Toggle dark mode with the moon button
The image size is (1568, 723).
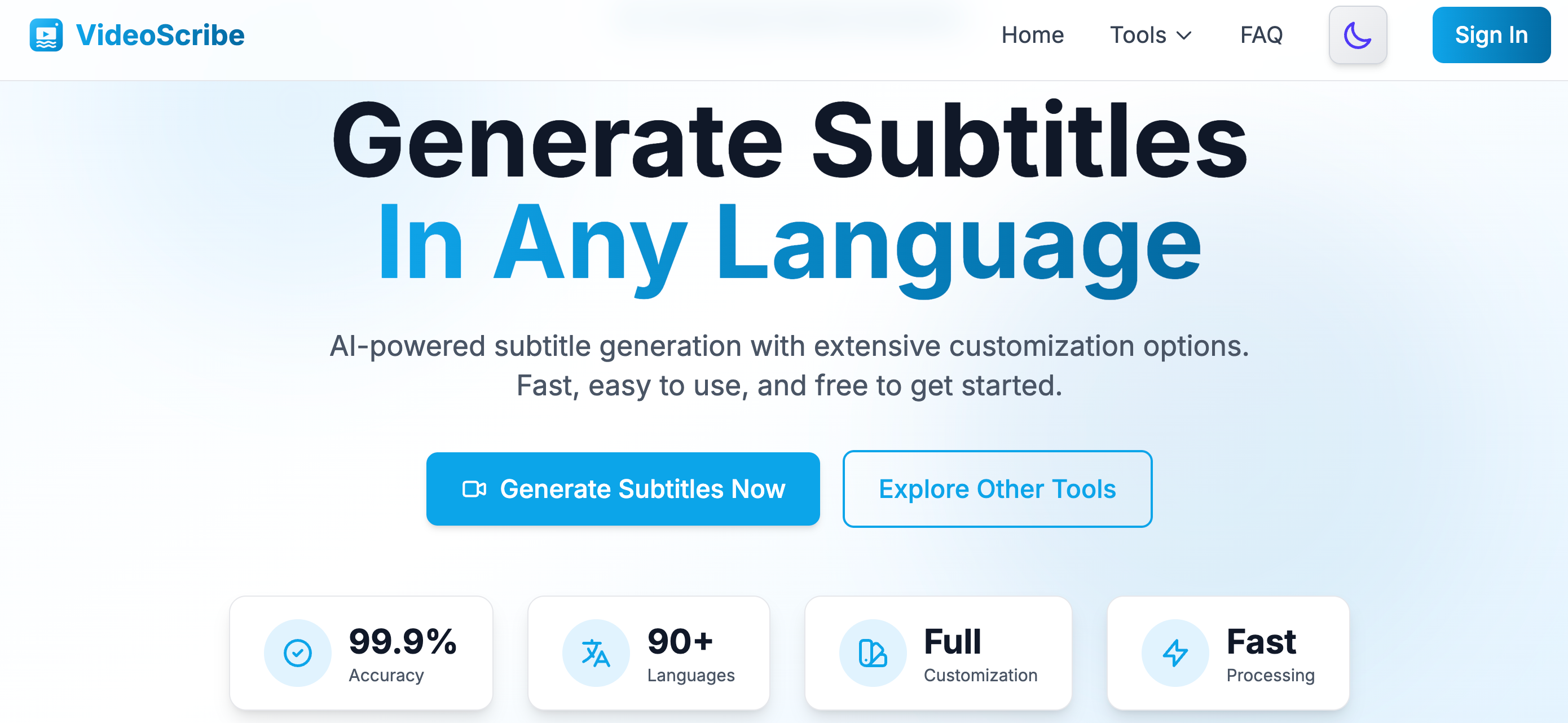coord(1358,36)
